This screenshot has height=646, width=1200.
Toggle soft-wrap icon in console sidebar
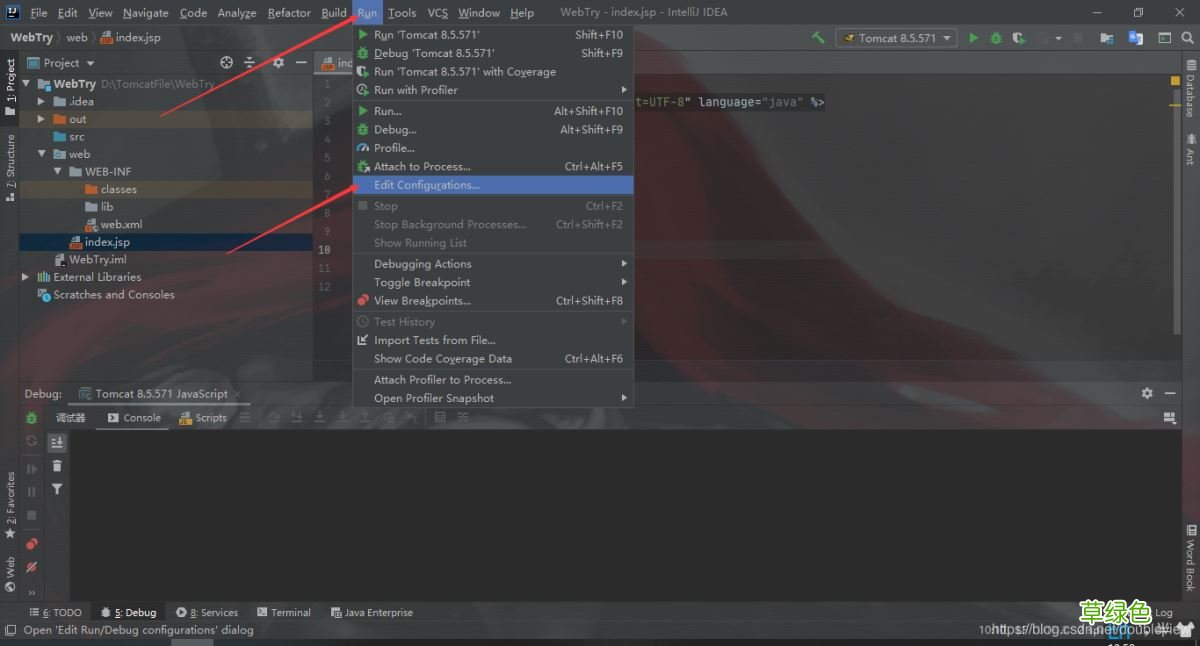[x=57, y=442]
